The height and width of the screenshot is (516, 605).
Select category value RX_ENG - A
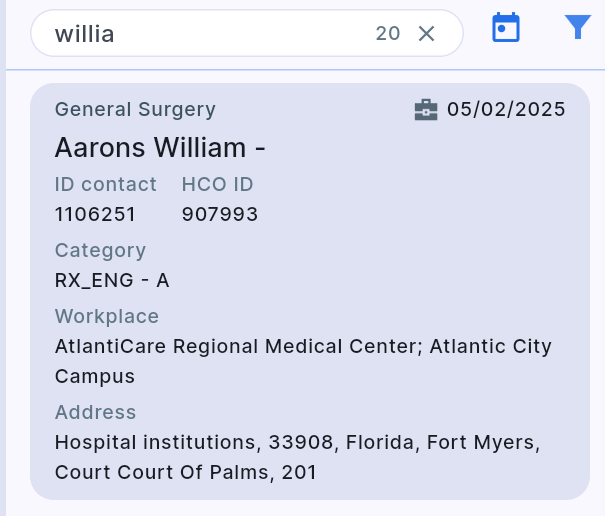point(112,280)
